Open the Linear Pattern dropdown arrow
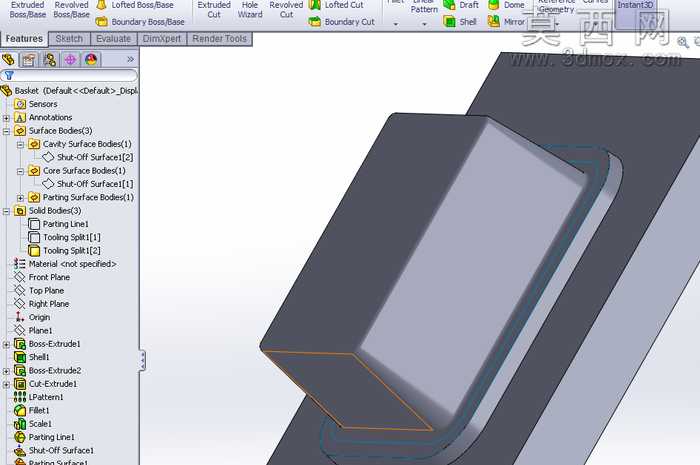 coord(424,24)
